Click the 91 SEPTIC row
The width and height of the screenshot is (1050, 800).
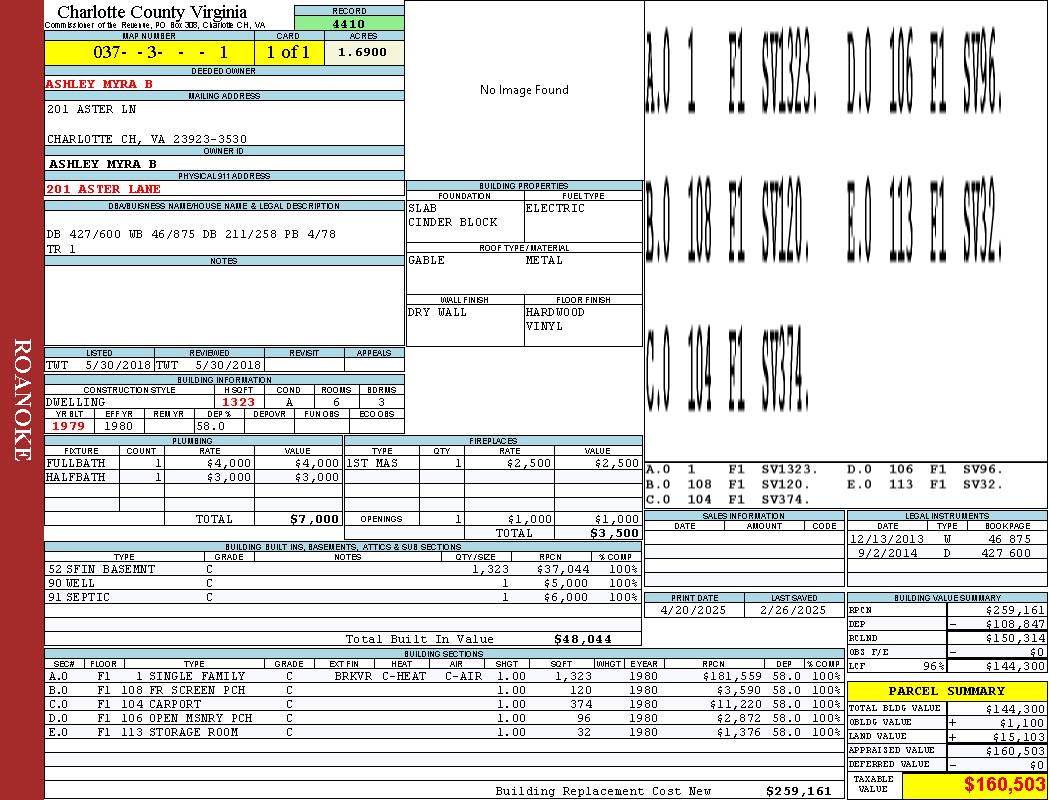[x=343, y=597]
